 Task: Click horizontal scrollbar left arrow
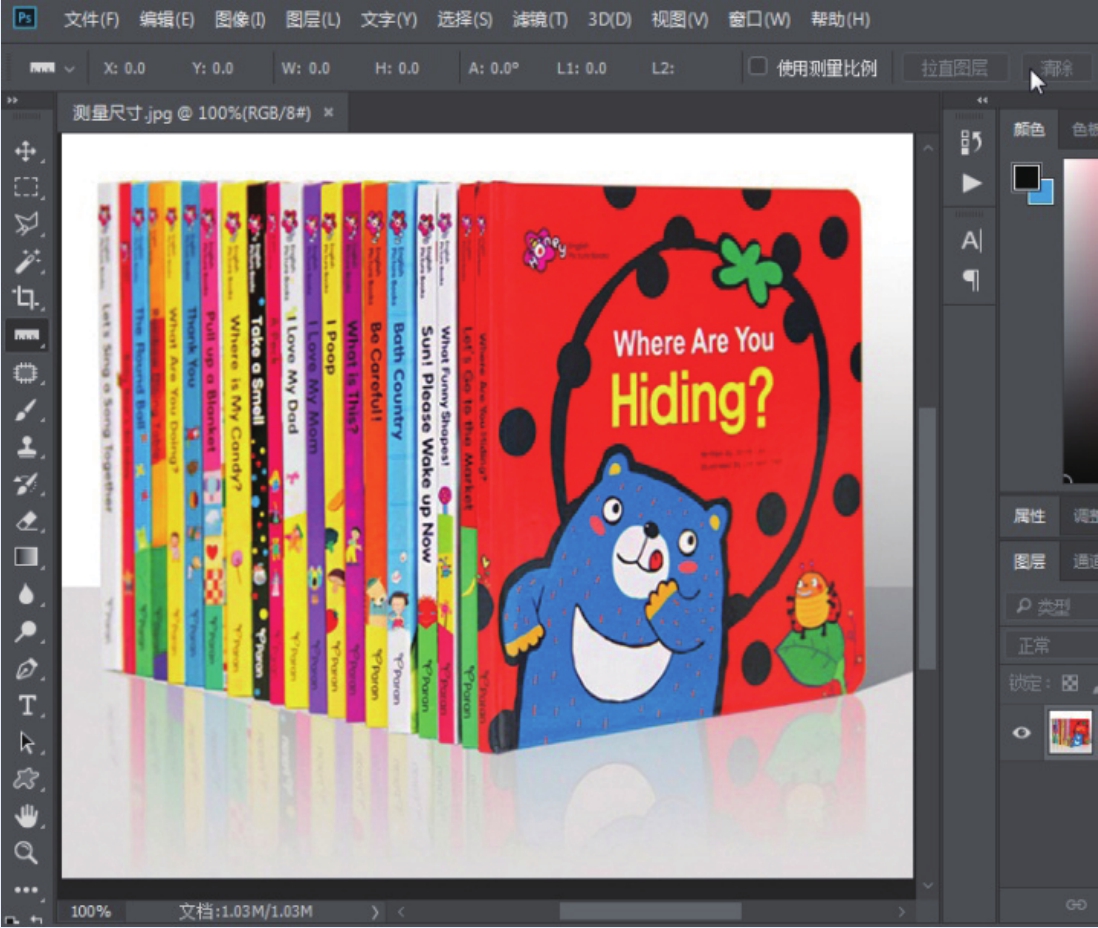(401, 912)
